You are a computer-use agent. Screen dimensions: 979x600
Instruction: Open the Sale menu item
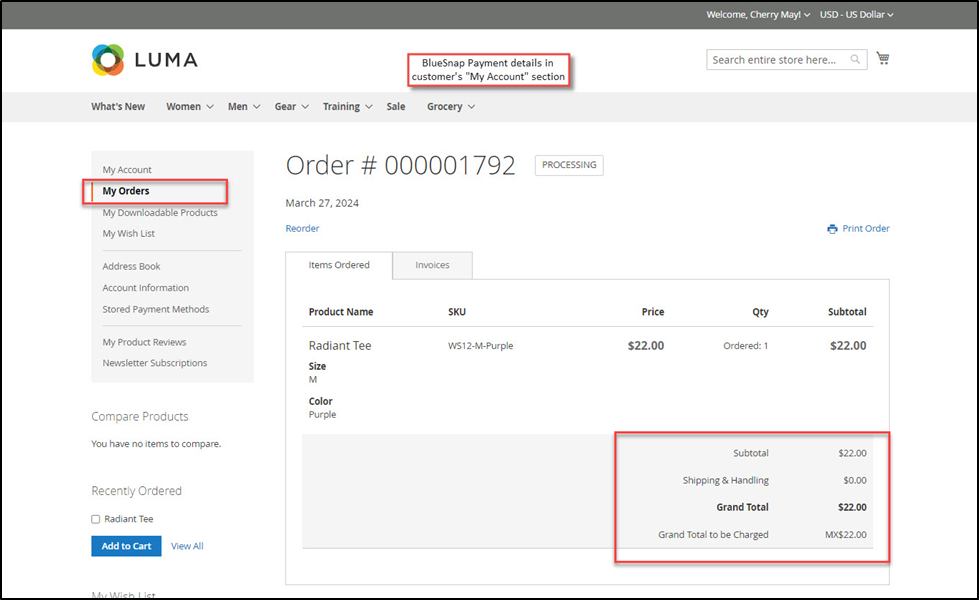point(396,107)
